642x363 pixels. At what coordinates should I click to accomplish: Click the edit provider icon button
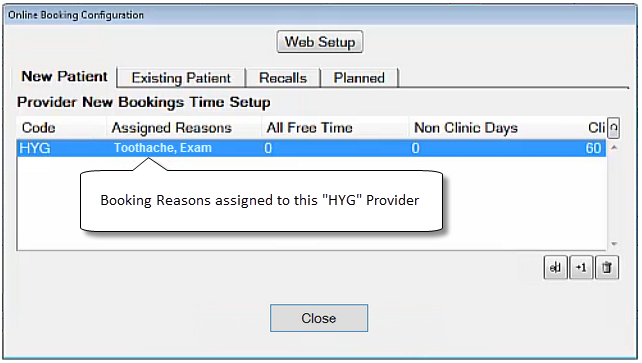556,268
